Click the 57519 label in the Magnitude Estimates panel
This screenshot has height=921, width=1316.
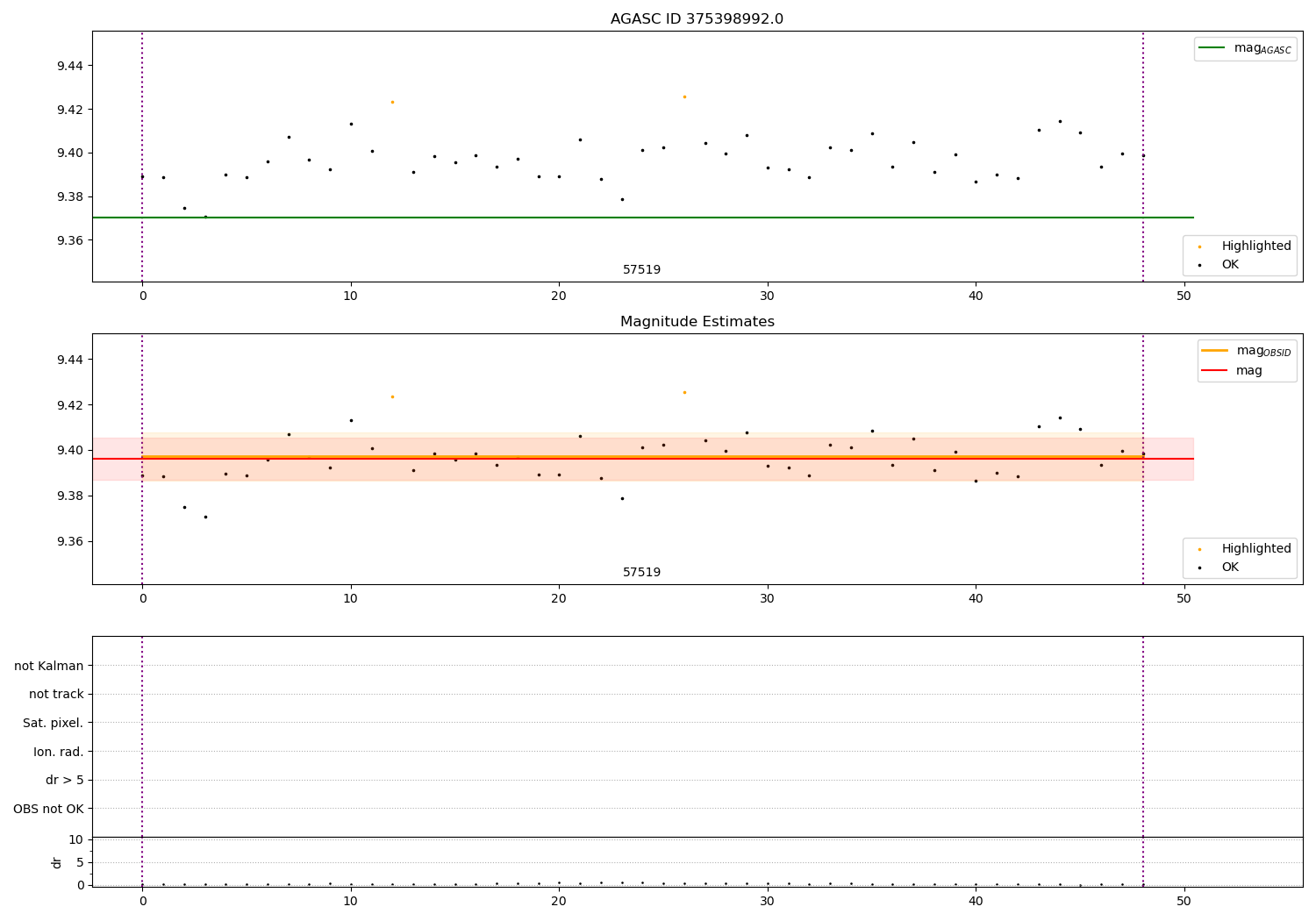pos(641,573)
